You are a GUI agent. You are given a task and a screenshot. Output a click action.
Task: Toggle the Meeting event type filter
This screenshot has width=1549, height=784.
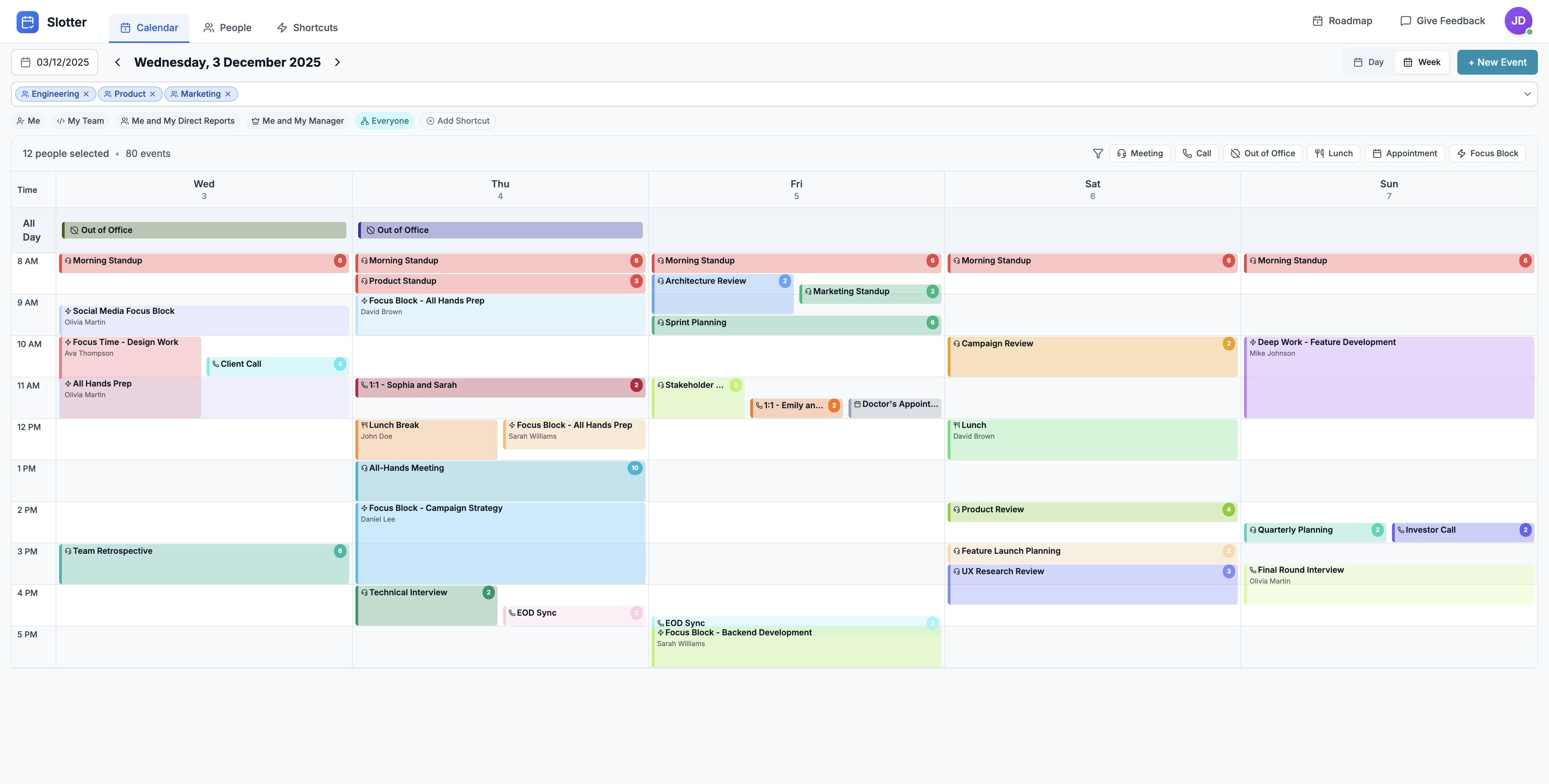[1140, 154]
